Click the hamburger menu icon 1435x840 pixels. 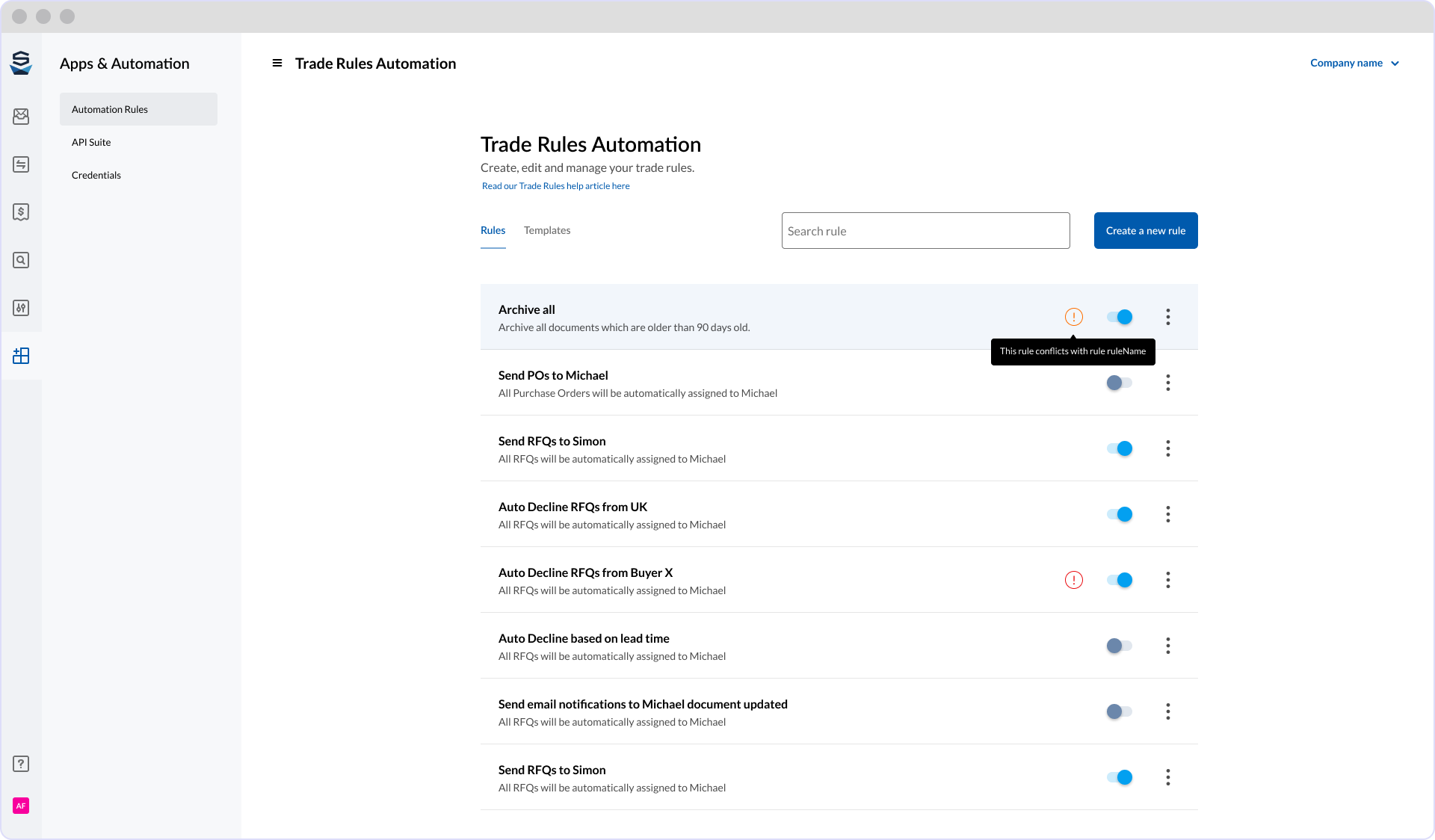pyautogui.click(x=277, y=64)
